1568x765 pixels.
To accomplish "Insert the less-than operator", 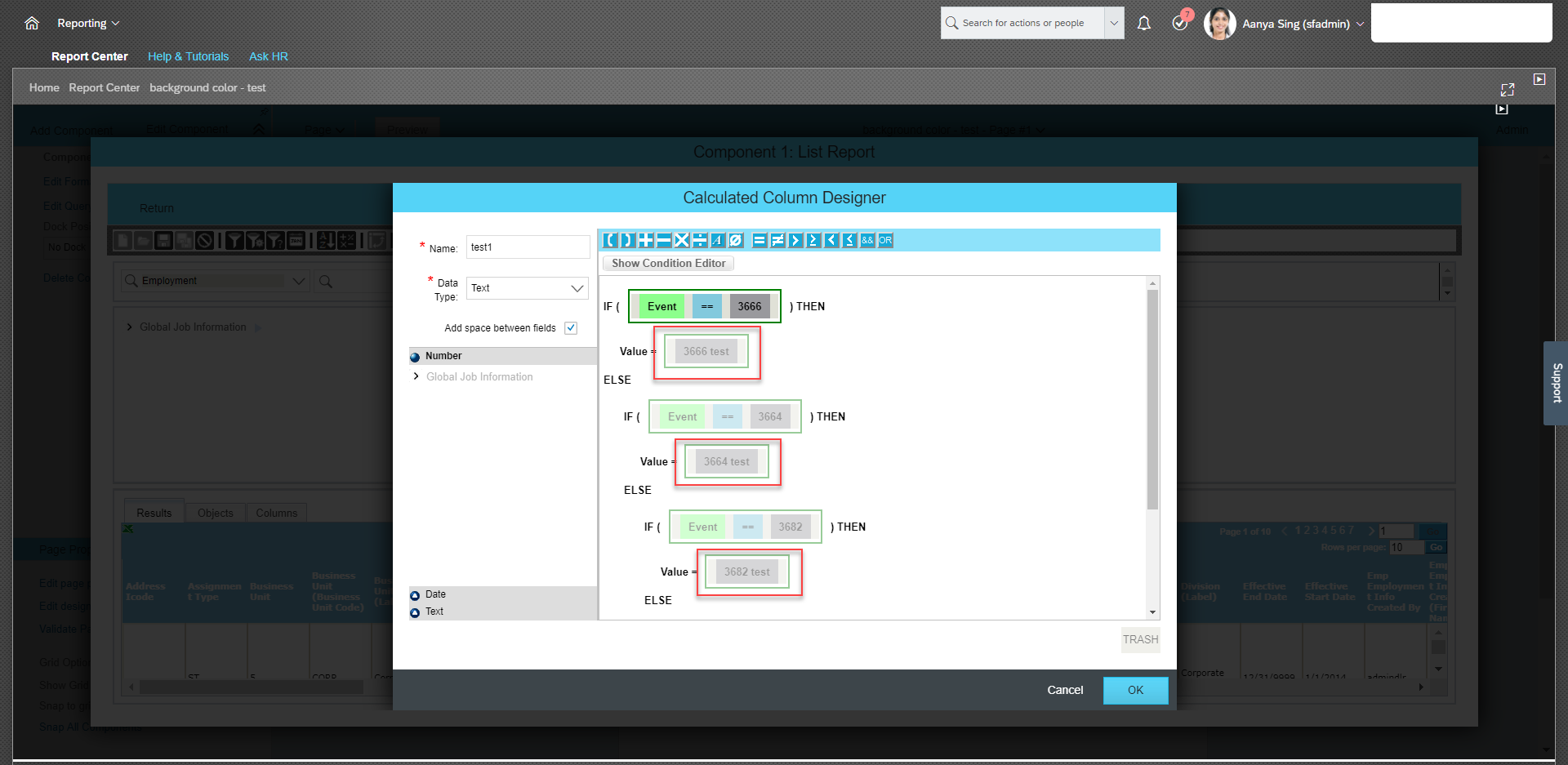I will click(x=831, y=240).
